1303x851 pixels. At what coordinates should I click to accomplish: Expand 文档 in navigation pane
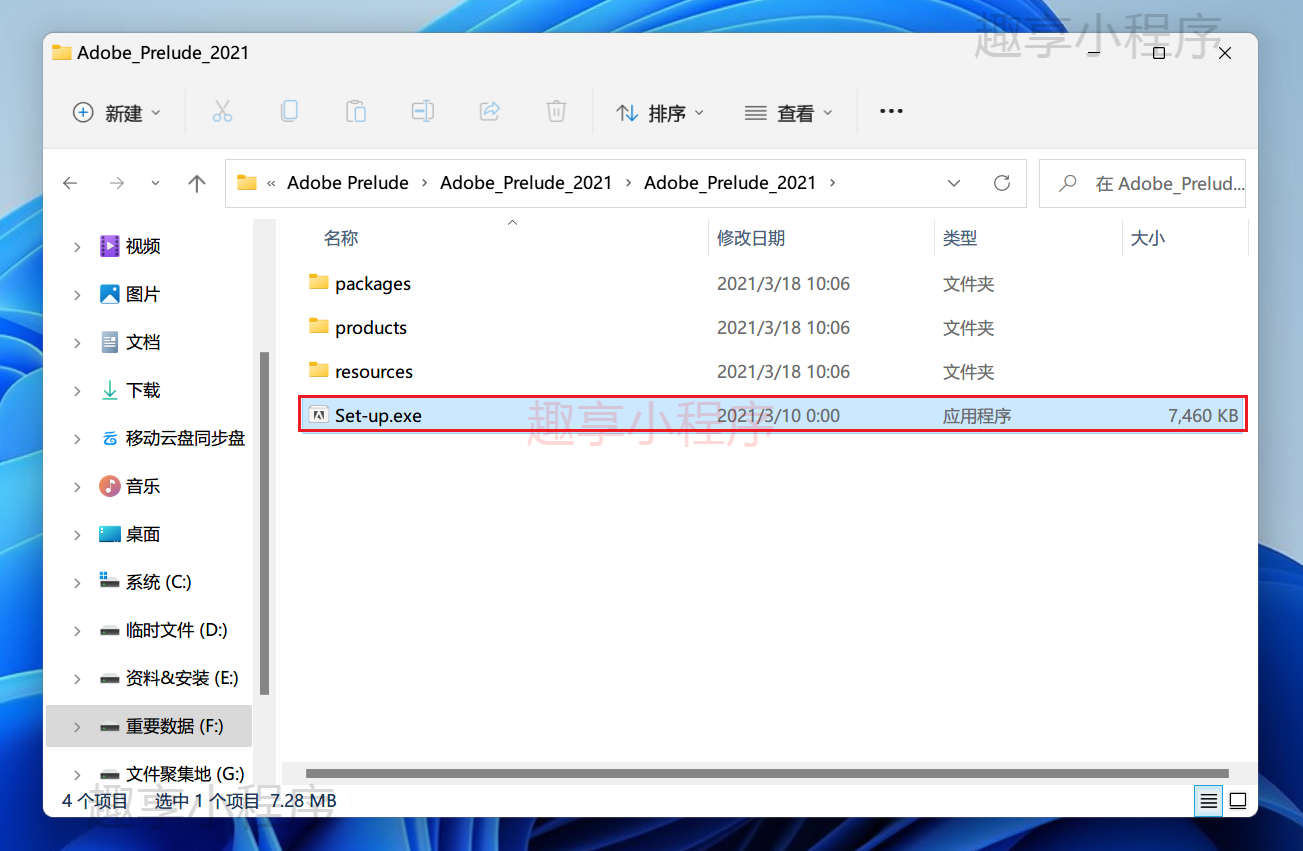click(77, 343)
